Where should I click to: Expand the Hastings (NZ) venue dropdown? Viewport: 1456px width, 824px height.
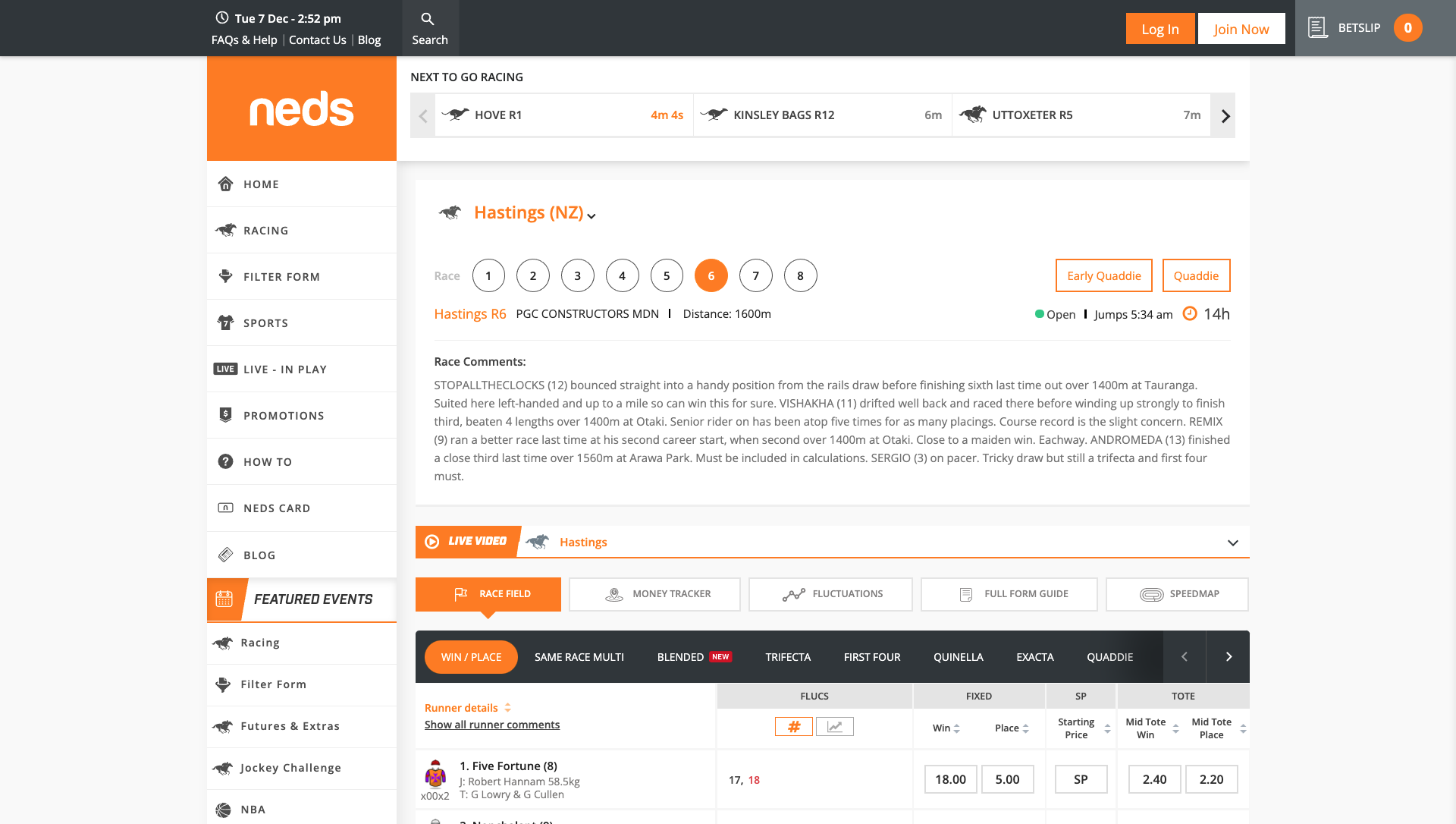pyautogui.click(x=591, y=216)
